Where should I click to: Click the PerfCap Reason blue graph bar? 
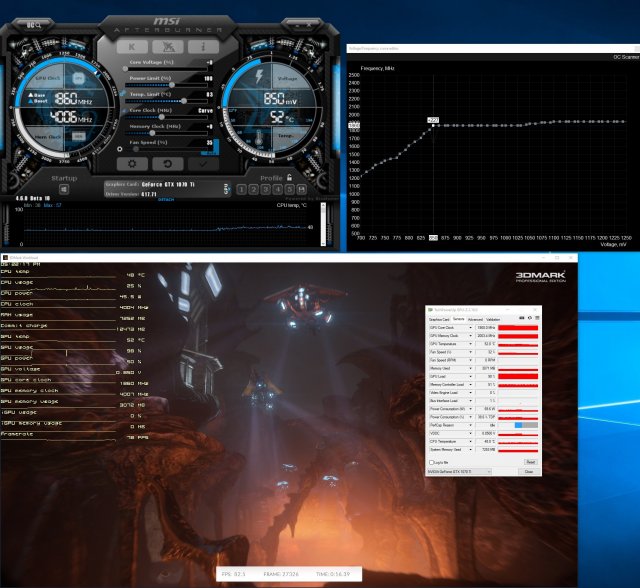click(x=518, y=425)
